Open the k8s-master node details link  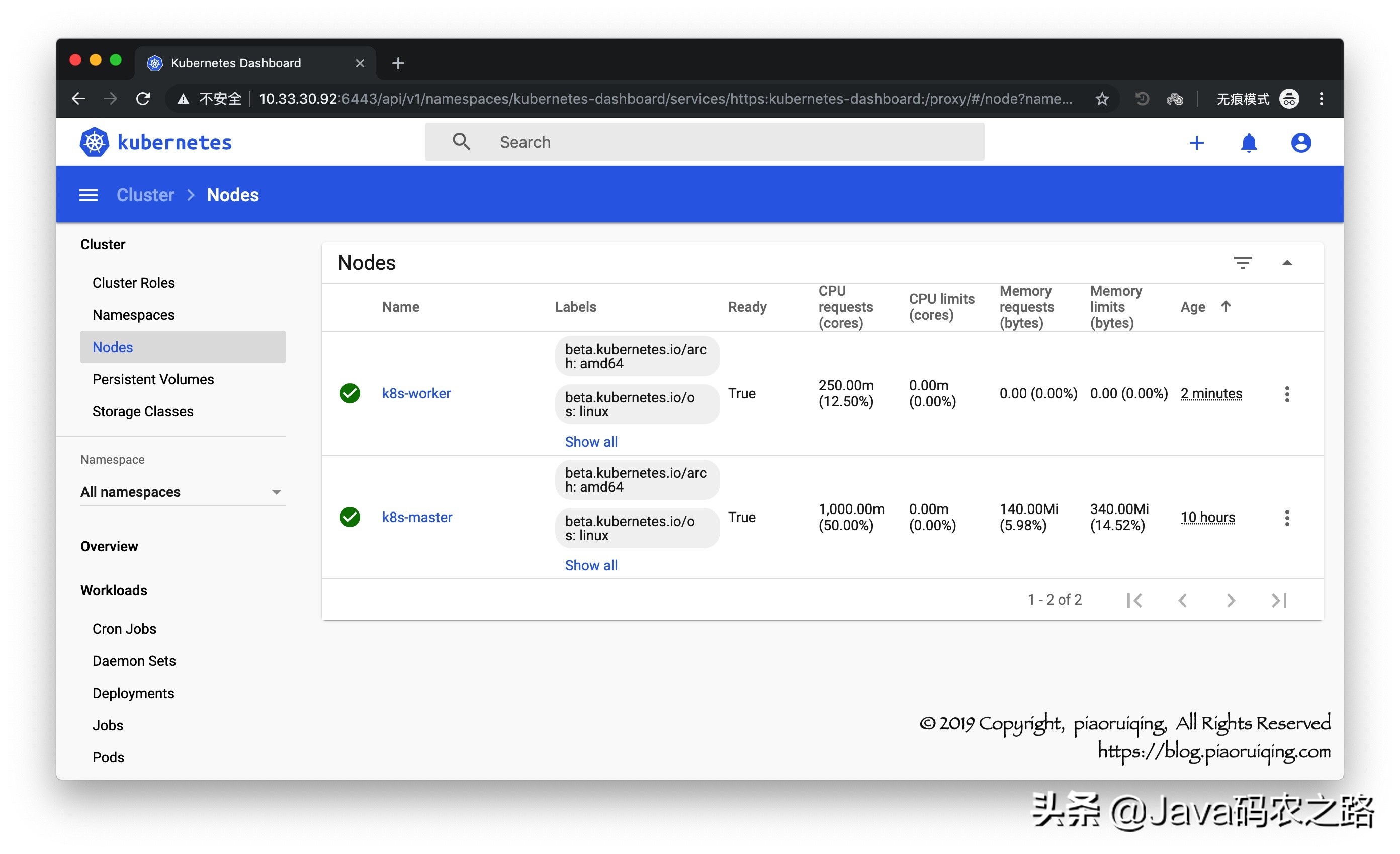(417, 517)
